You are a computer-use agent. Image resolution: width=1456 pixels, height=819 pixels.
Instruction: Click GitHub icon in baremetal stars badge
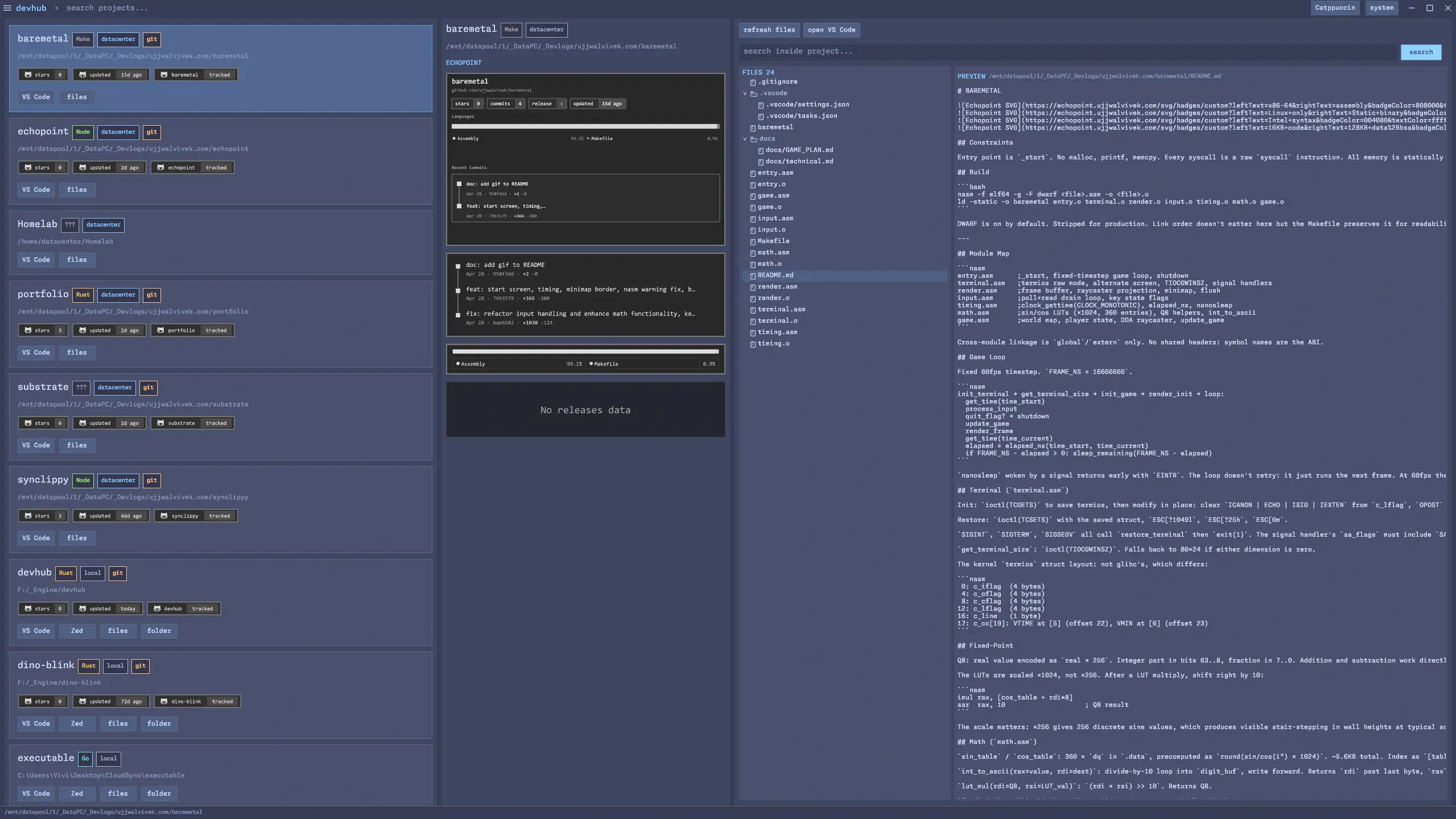point(28,75)
